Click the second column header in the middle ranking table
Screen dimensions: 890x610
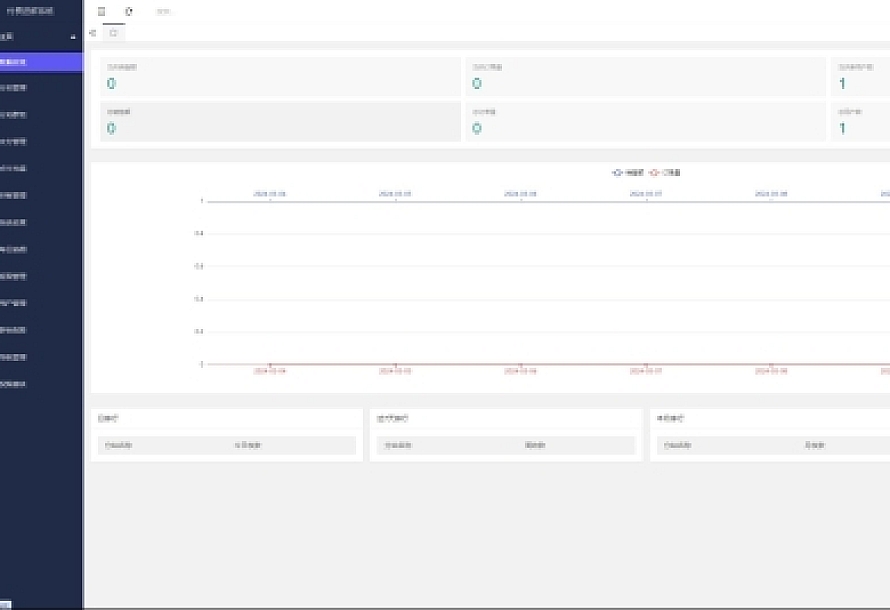(535, 446)
